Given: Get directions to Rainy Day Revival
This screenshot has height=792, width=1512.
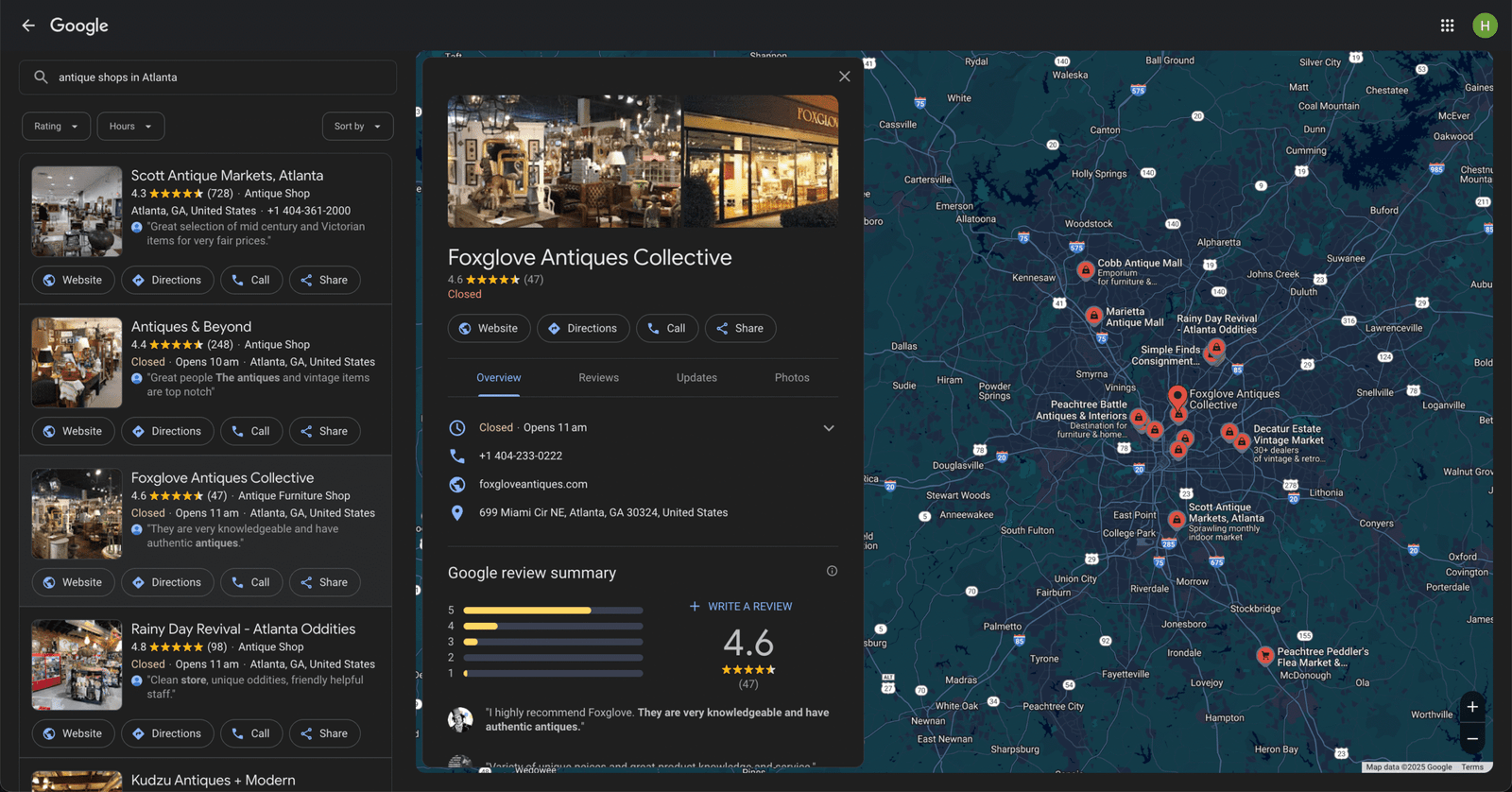Looking at the screenshot, I should point(167,733).
